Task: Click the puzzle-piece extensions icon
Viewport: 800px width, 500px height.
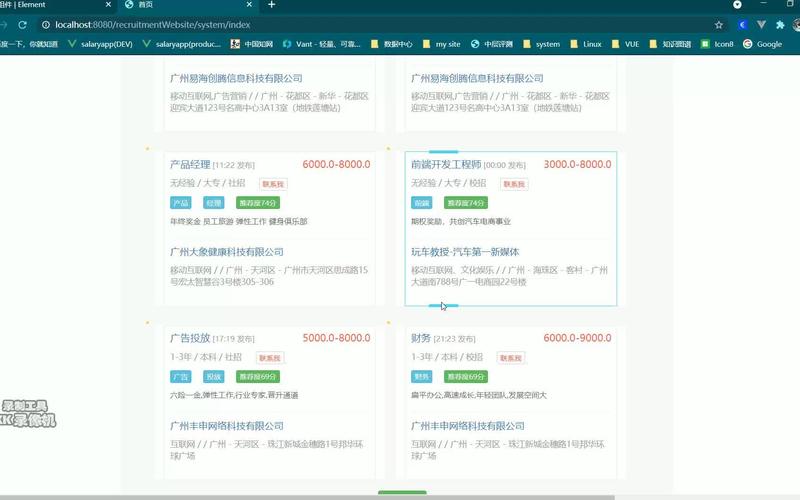Action: coord(765,24)
